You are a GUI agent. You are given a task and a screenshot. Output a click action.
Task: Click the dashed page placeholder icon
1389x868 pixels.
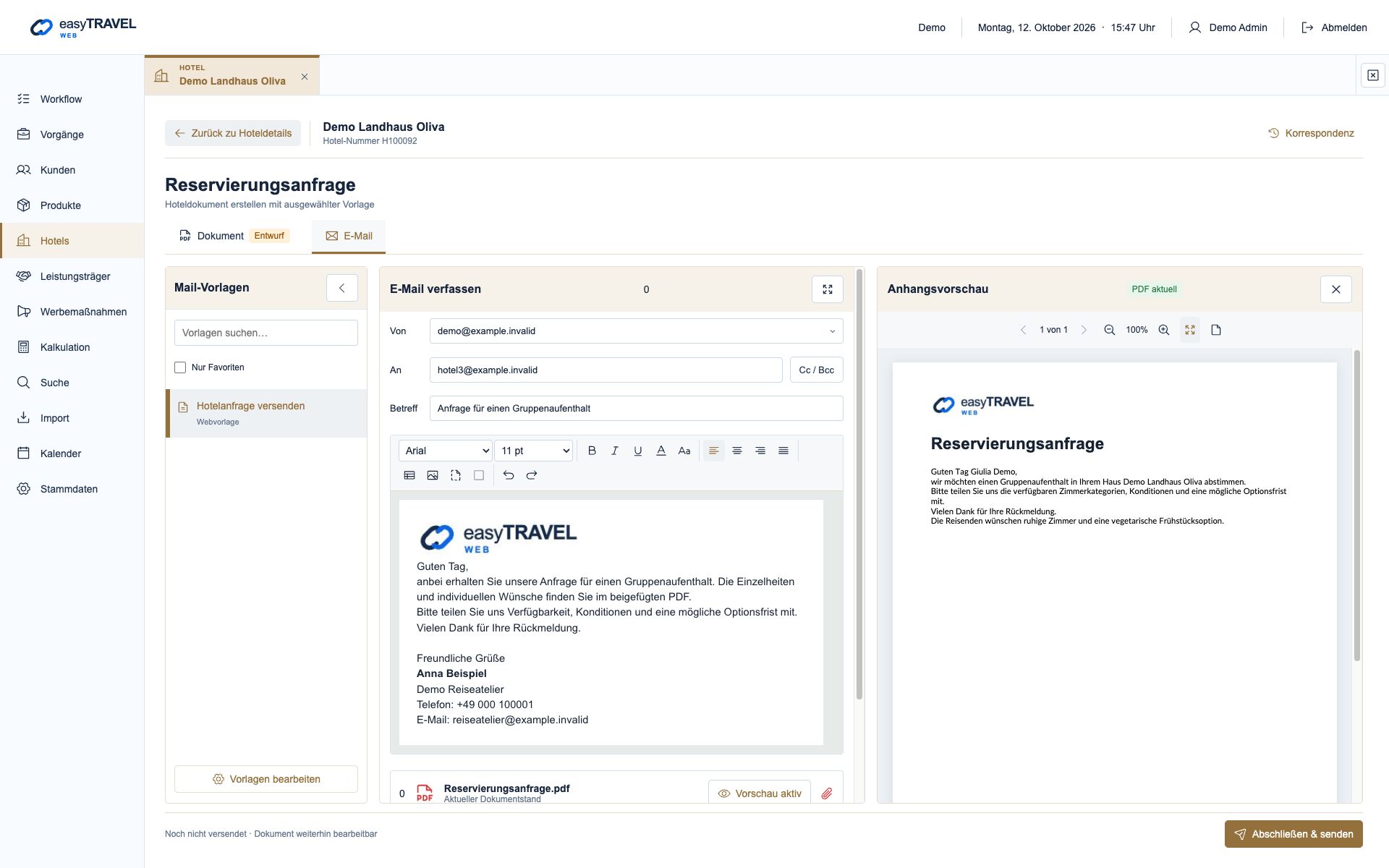(x=456, y=475)
